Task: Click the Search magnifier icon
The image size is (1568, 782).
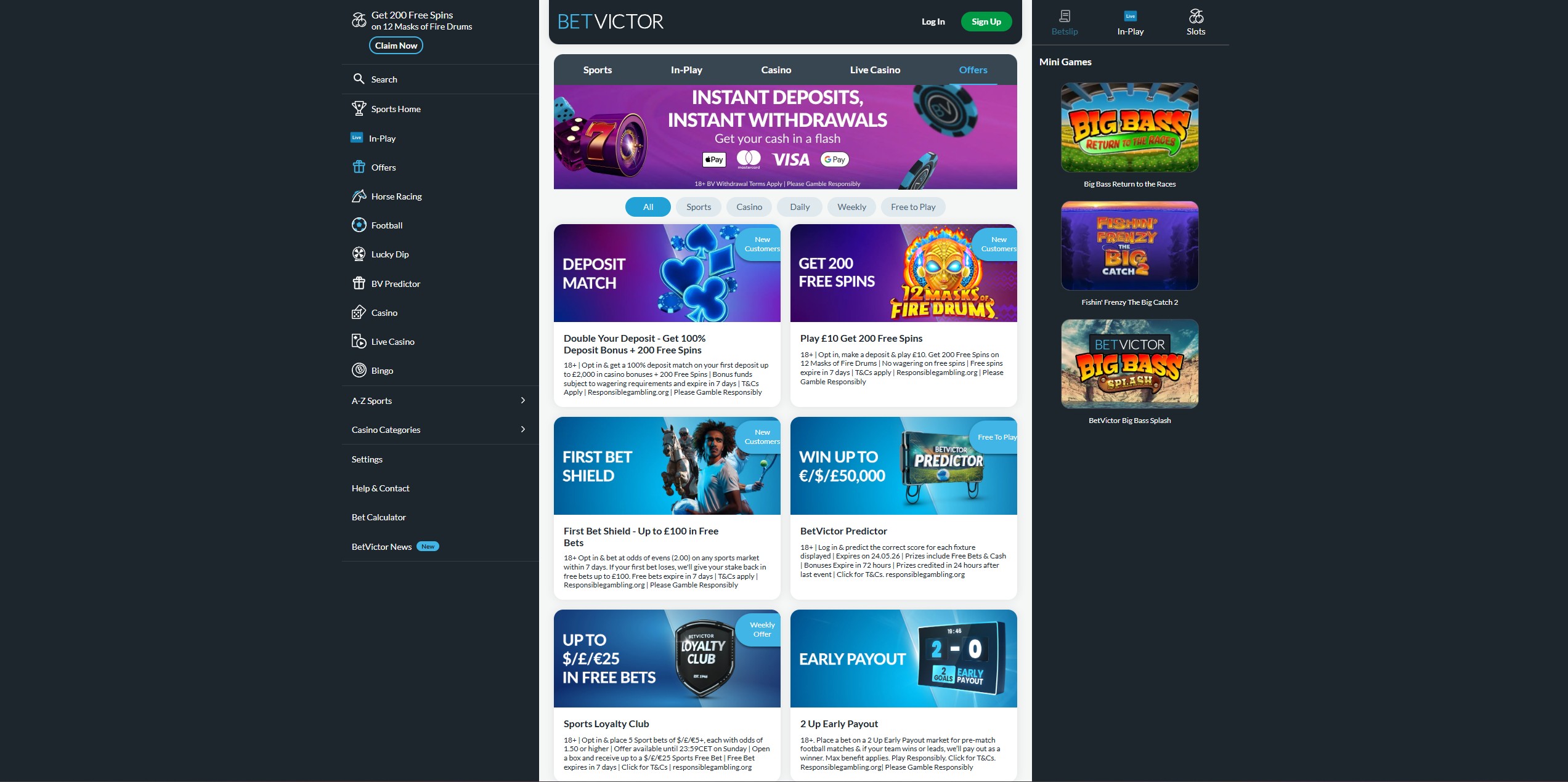Action: (x=359, y=79)
